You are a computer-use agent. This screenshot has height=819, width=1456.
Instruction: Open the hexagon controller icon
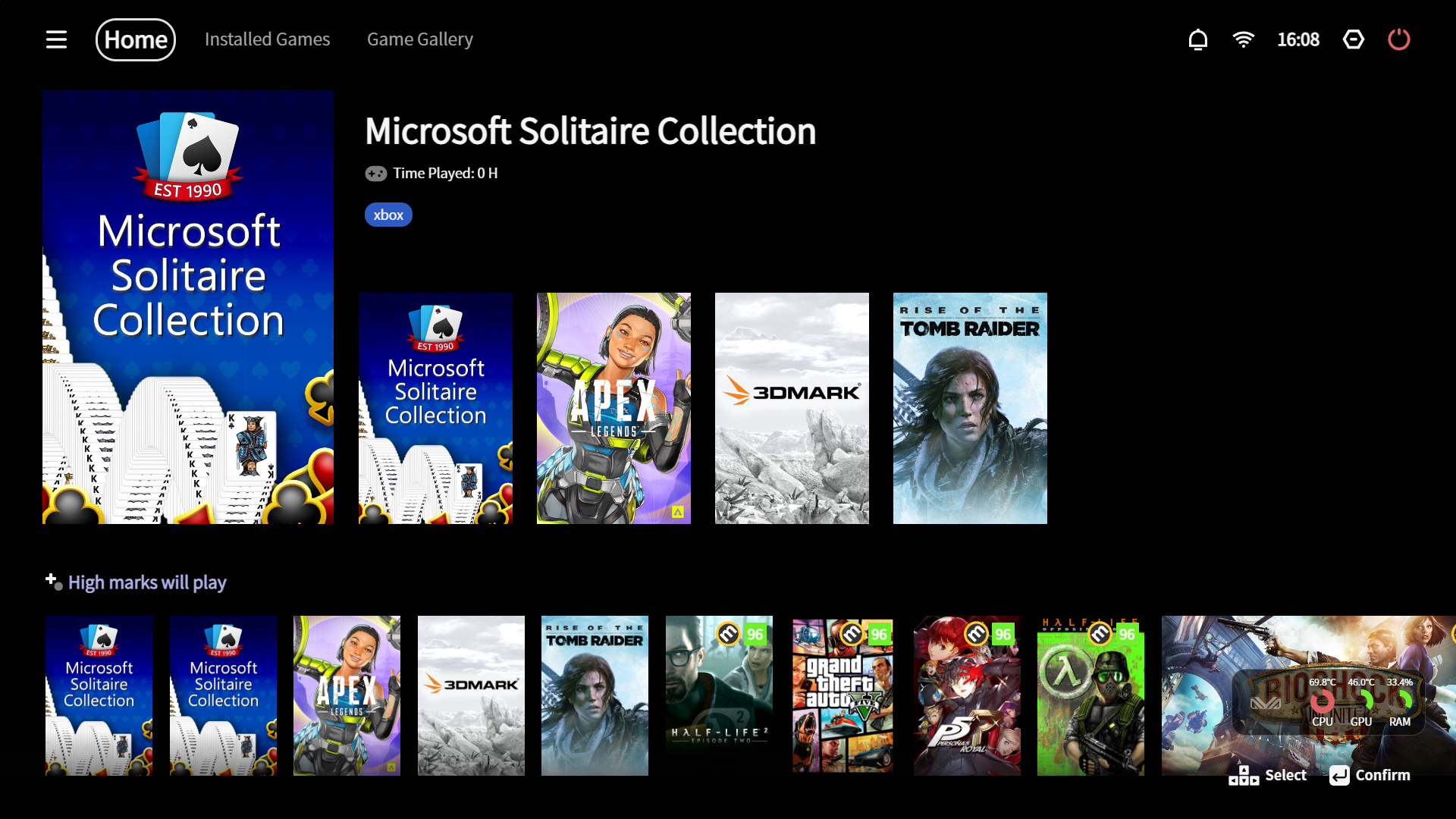(x=1354, y=39)
